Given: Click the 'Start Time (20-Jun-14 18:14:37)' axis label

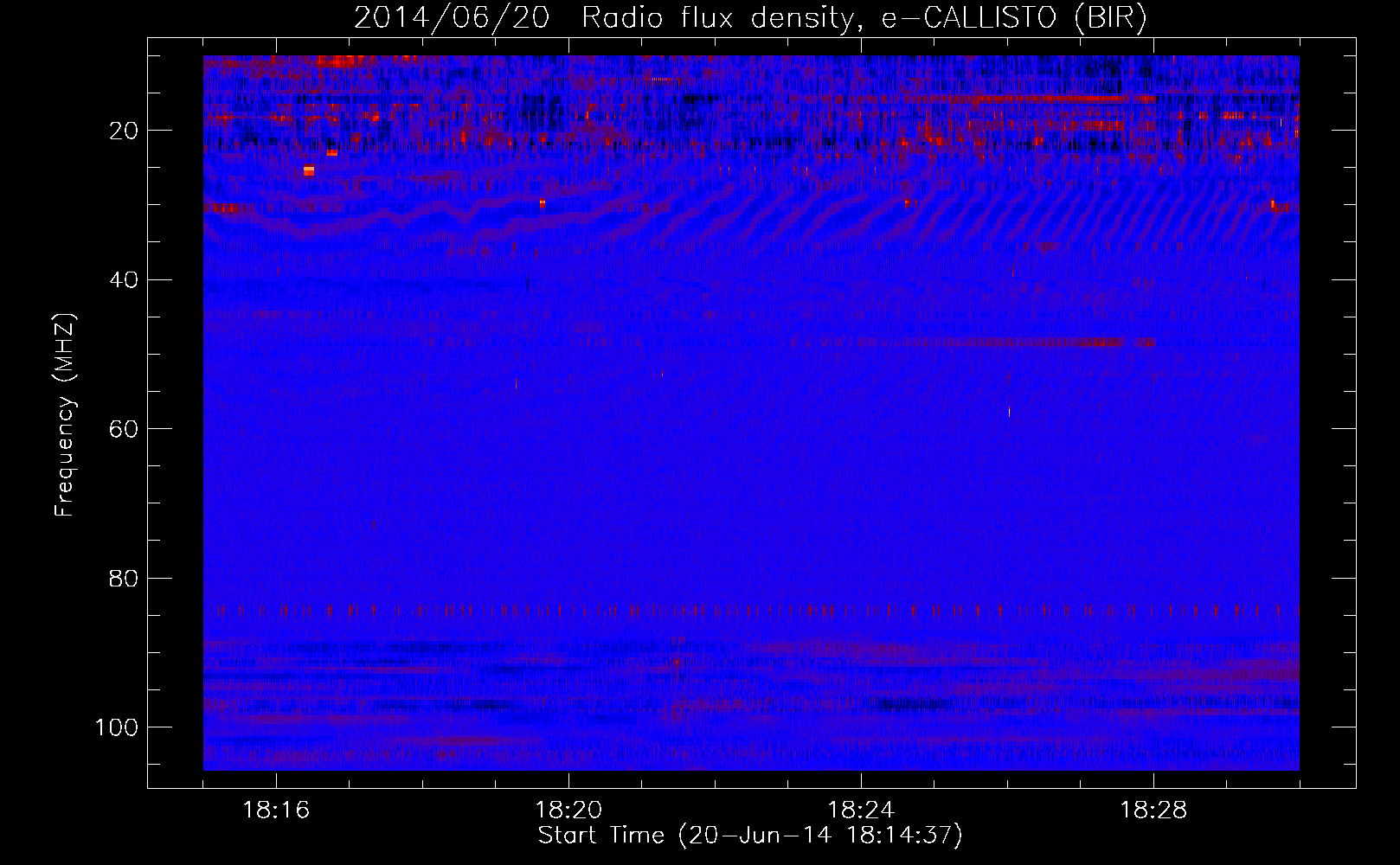Looking at the screenshot, I should 750,836.
